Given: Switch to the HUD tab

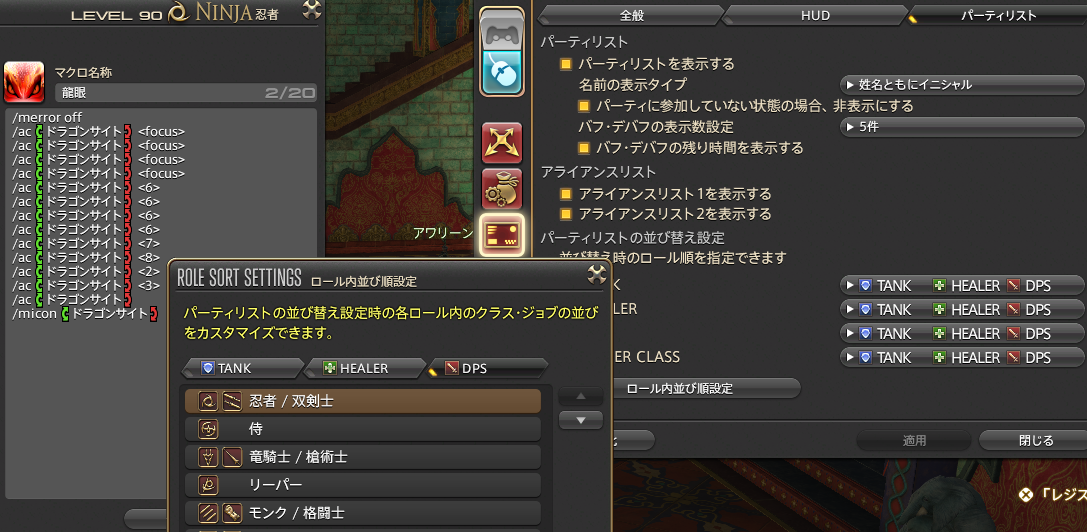Looking at the screenshot, I should coord(815,15).
